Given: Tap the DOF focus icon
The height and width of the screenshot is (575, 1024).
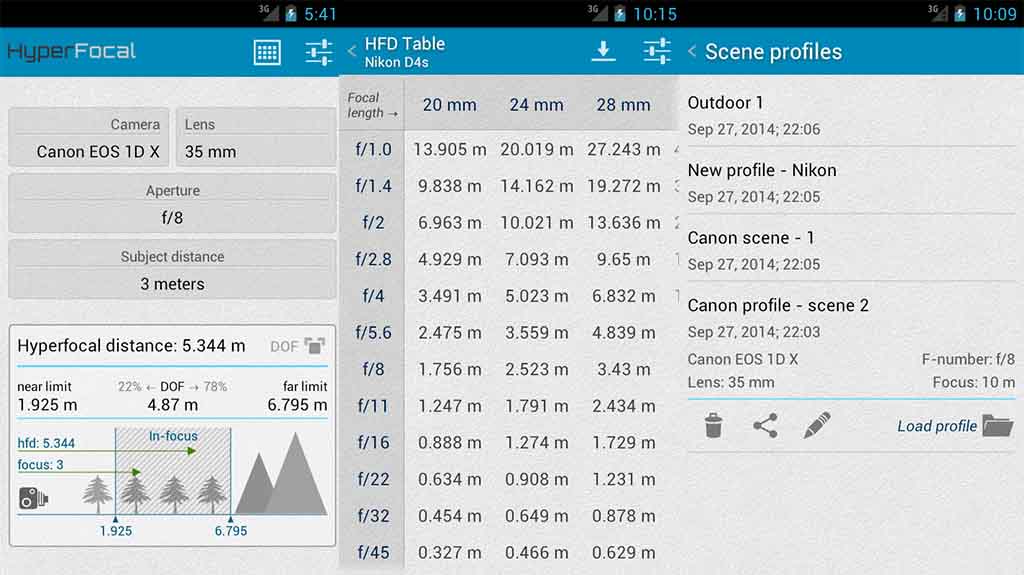Looking at the screenshot, I should pyautogui.click(x=315, y=346).
